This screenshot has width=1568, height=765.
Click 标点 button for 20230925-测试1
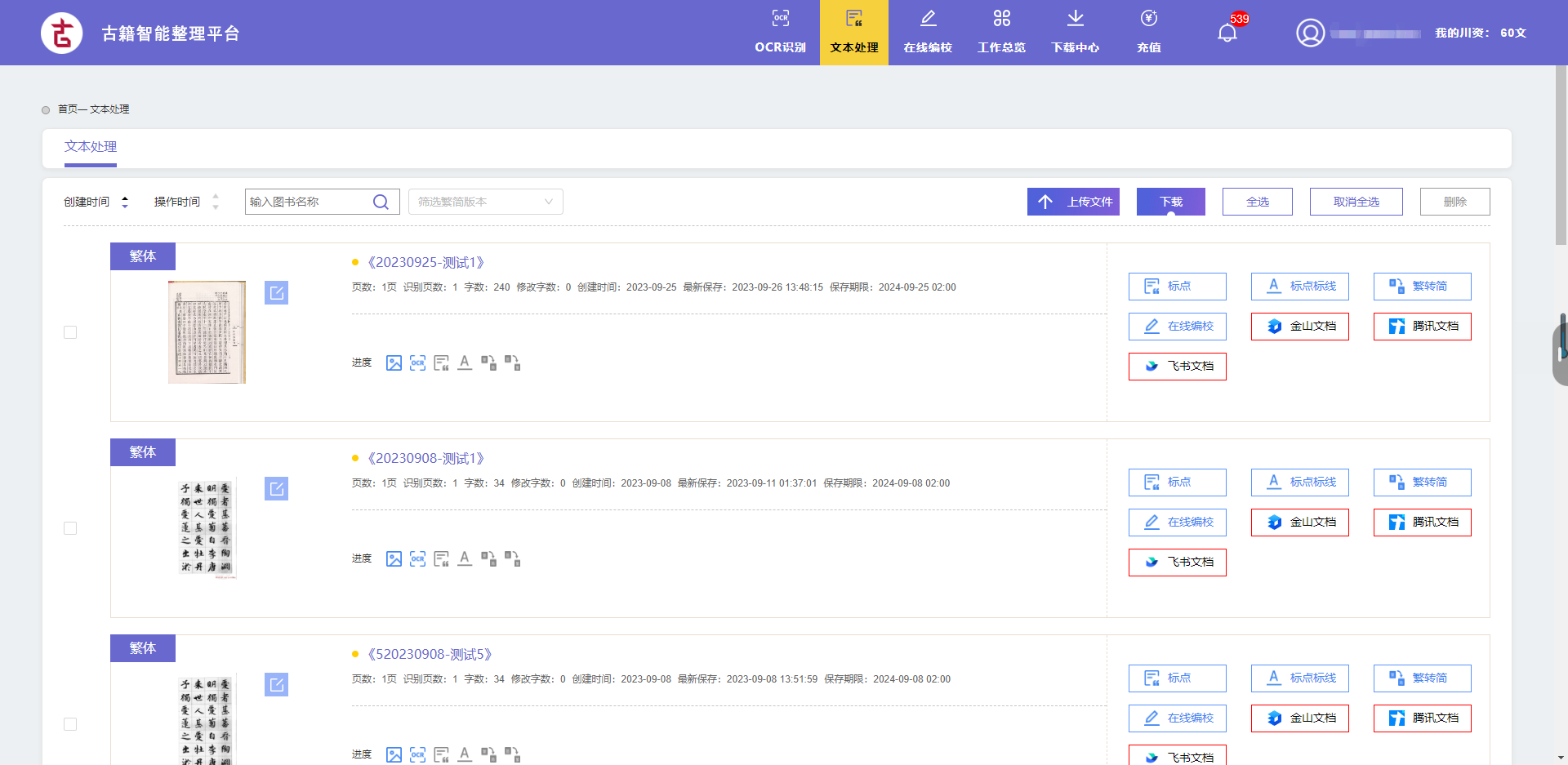click(x=1177, y=287)
